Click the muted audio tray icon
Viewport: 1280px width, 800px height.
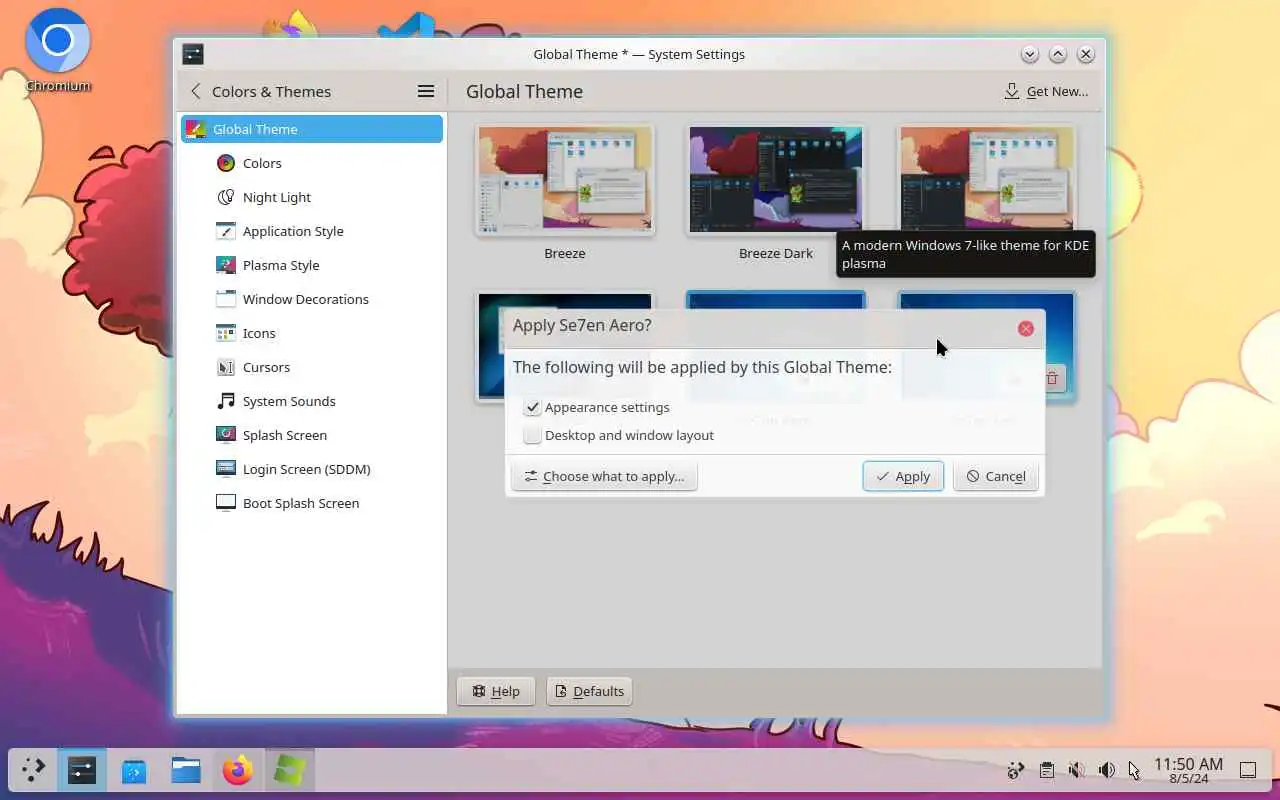[x=1076, y=770]
